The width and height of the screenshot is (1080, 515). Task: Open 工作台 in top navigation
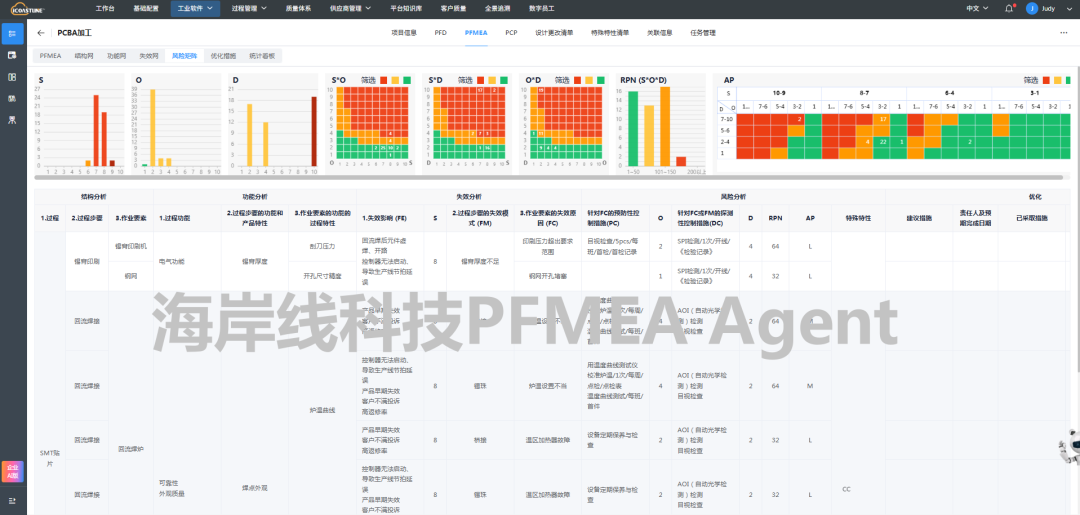[x=105, y=8]
